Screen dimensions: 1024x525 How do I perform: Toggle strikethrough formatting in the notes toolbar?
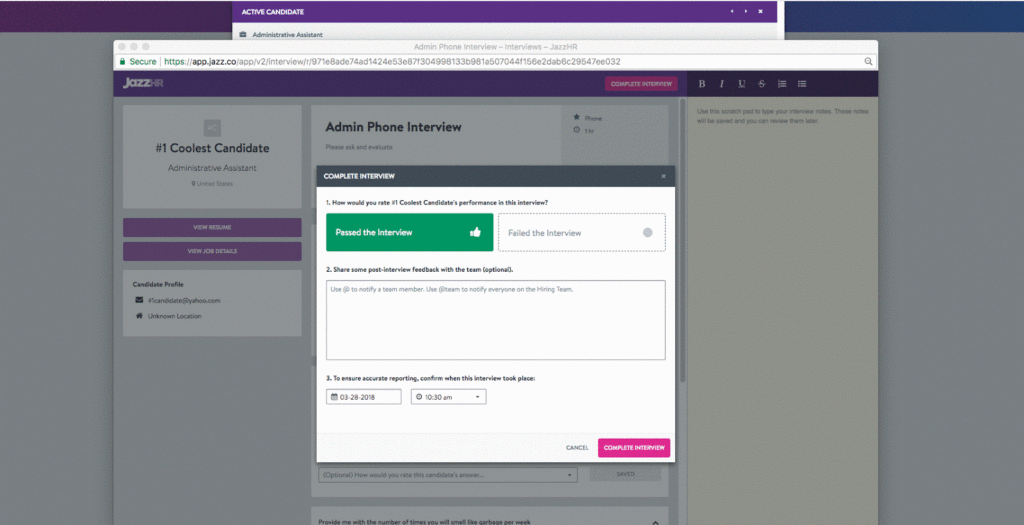(x=761, y=84)
